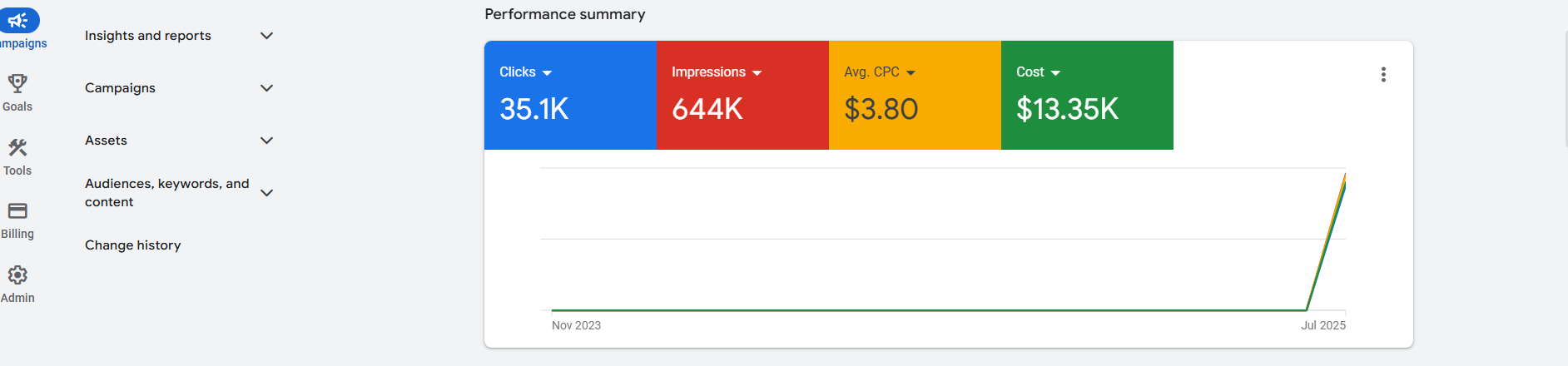Open the Tools wrench icon
Viewport: 1568px width, 366px height.
tap(17, 147)
